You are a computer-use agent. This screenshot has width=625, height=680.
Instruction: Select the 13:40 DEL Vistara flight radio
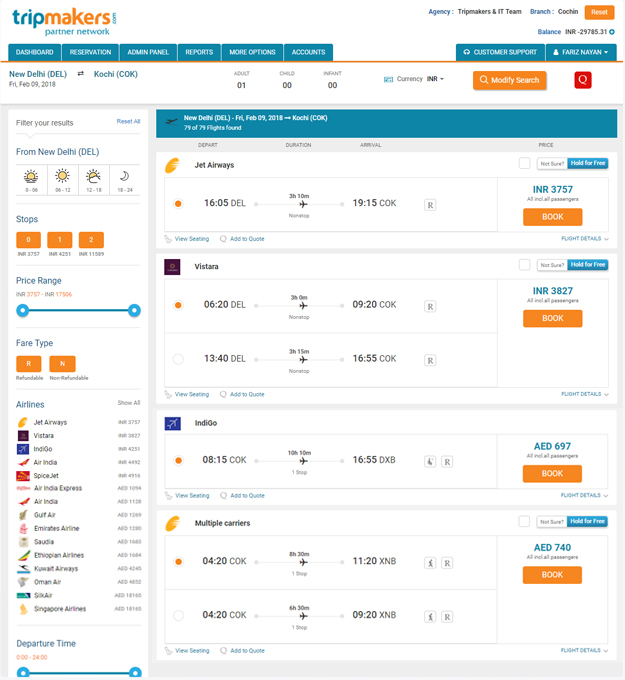(x=178, y=359)
